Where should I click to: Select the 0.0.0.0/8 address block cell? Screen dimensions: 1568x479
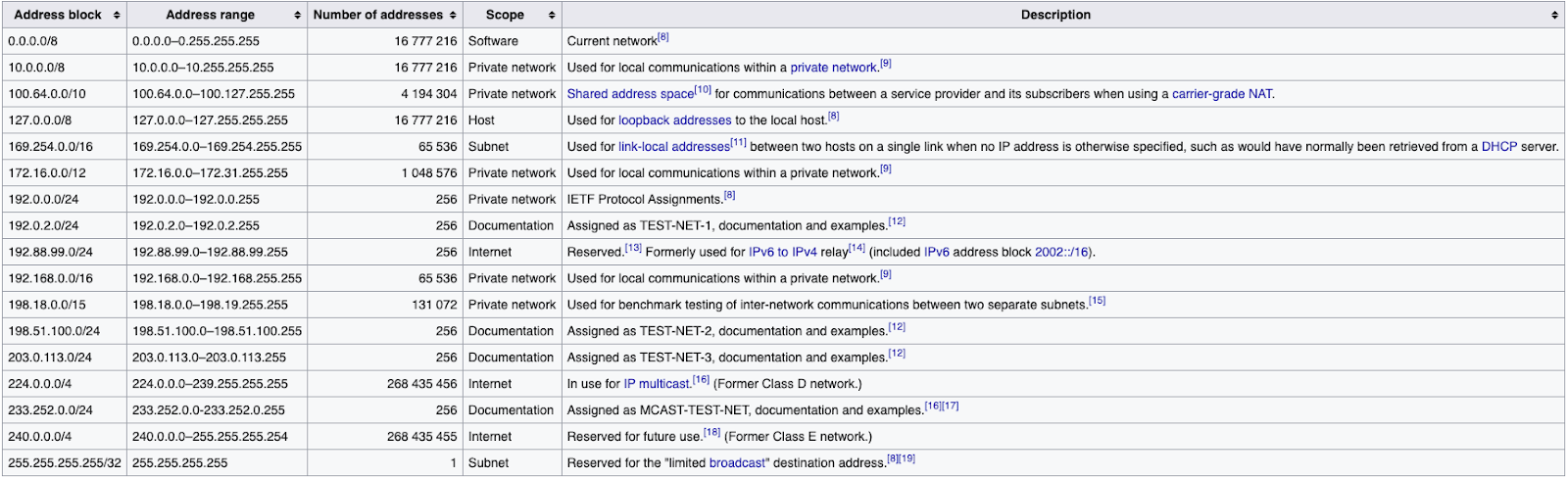pos(65,41)
